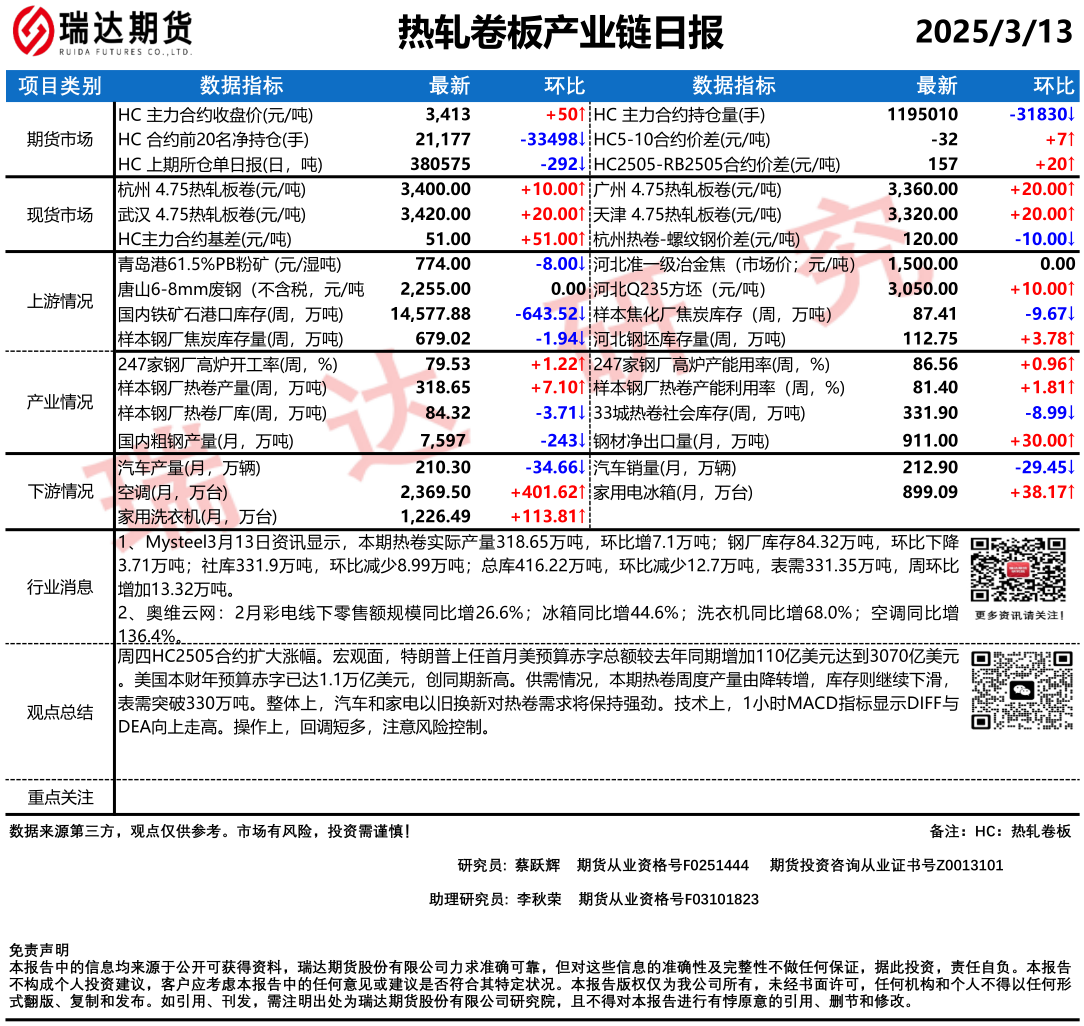
Task: Click the HC主力合约基差(元/吨) label
Action: [205, 240]
